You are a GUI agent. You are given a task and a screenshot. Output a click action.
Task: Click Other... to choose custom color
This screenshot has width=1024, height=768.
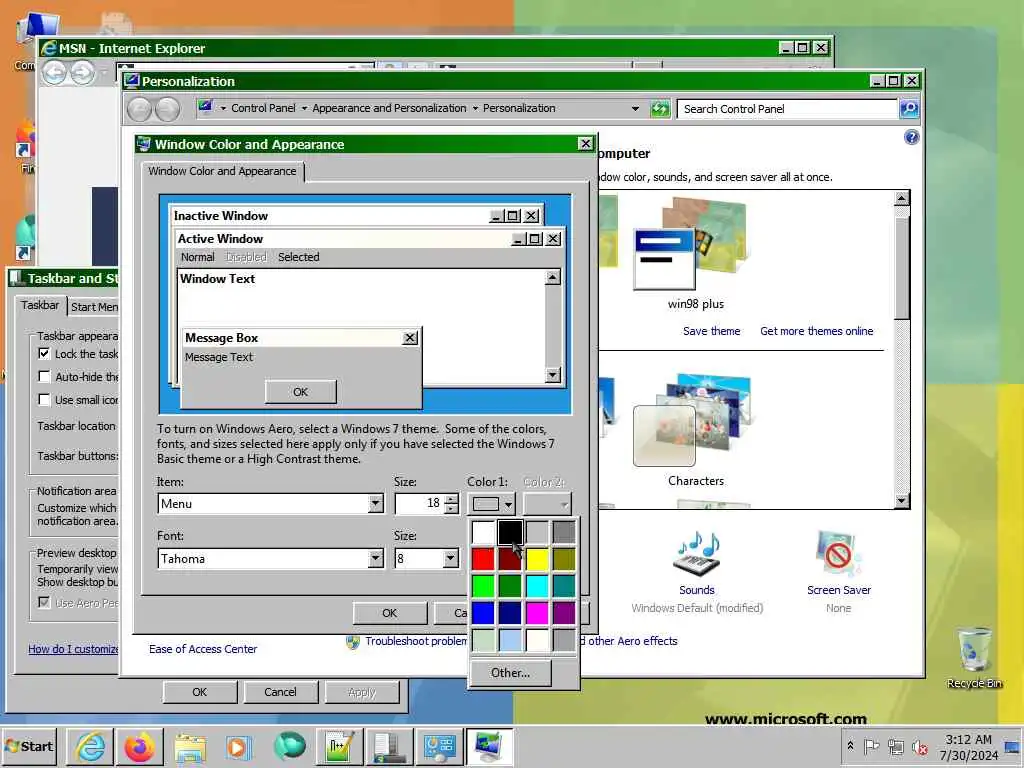click(x=510, y=673)
